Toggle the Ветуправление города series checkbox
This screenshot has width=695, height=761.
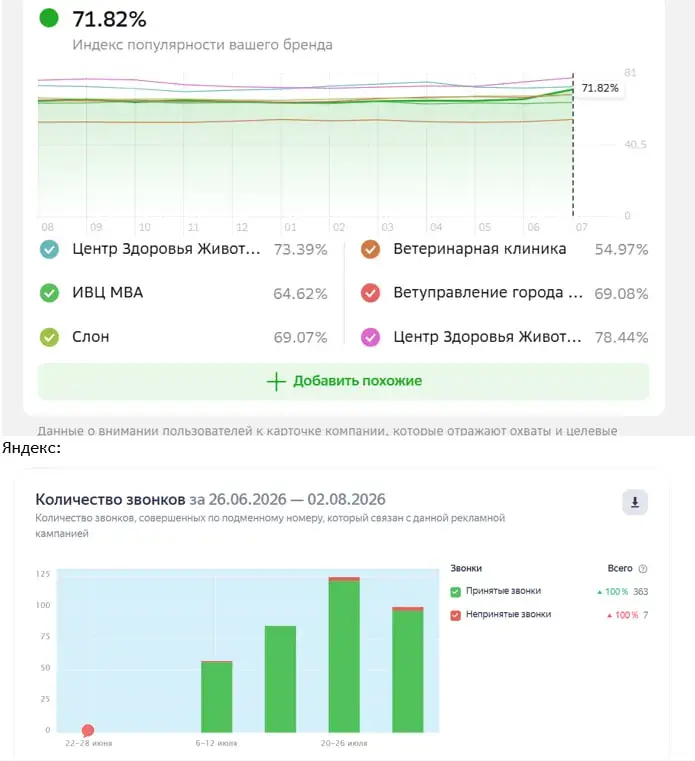pyautogui.click(x=370, y=293)
